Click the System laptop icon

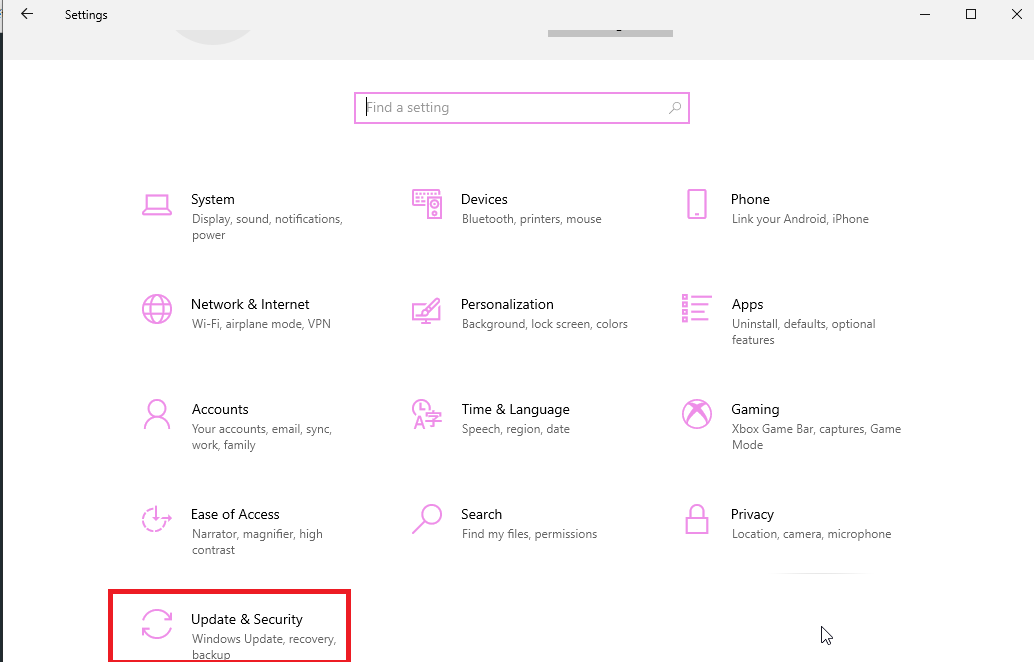(x=157, y=204)
